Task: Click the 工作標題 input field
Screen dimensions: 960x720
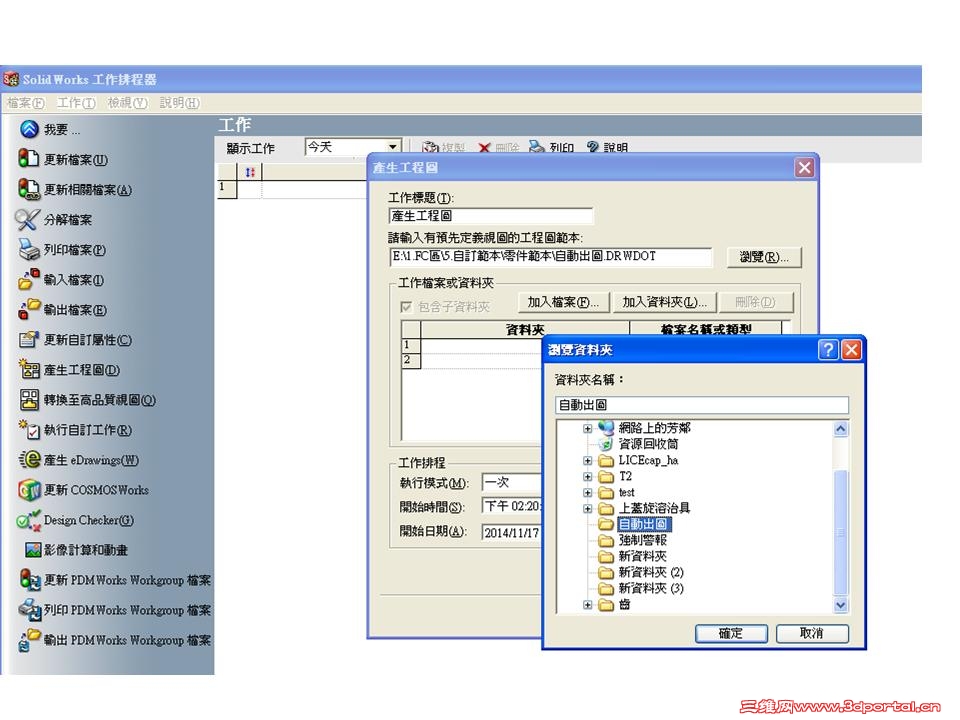Action: [491, 216]
